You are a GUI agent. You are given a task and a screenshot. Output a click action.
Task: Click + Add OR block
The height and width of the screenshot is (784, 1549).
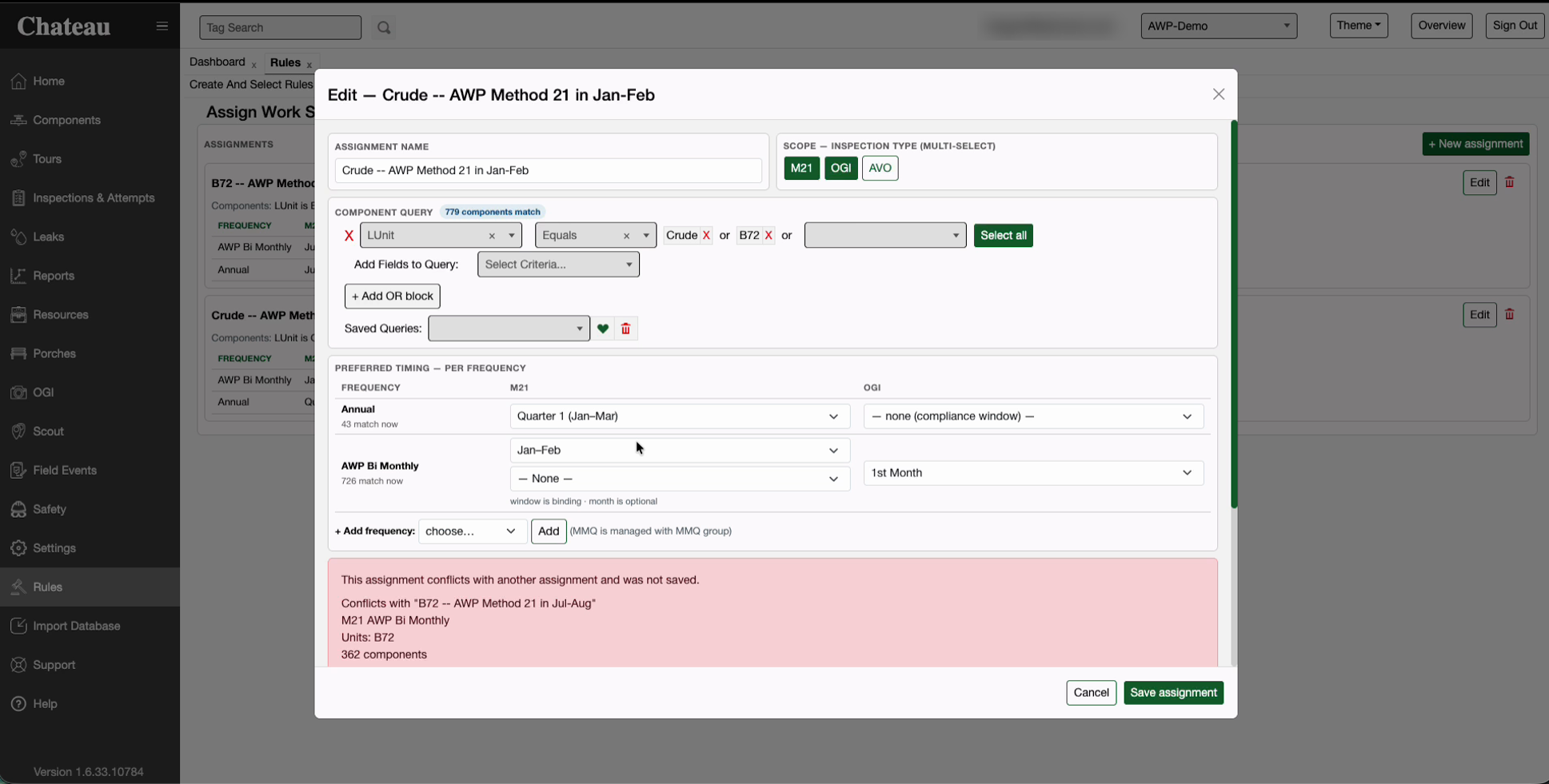pyautogui.click(x=392, y=296)
